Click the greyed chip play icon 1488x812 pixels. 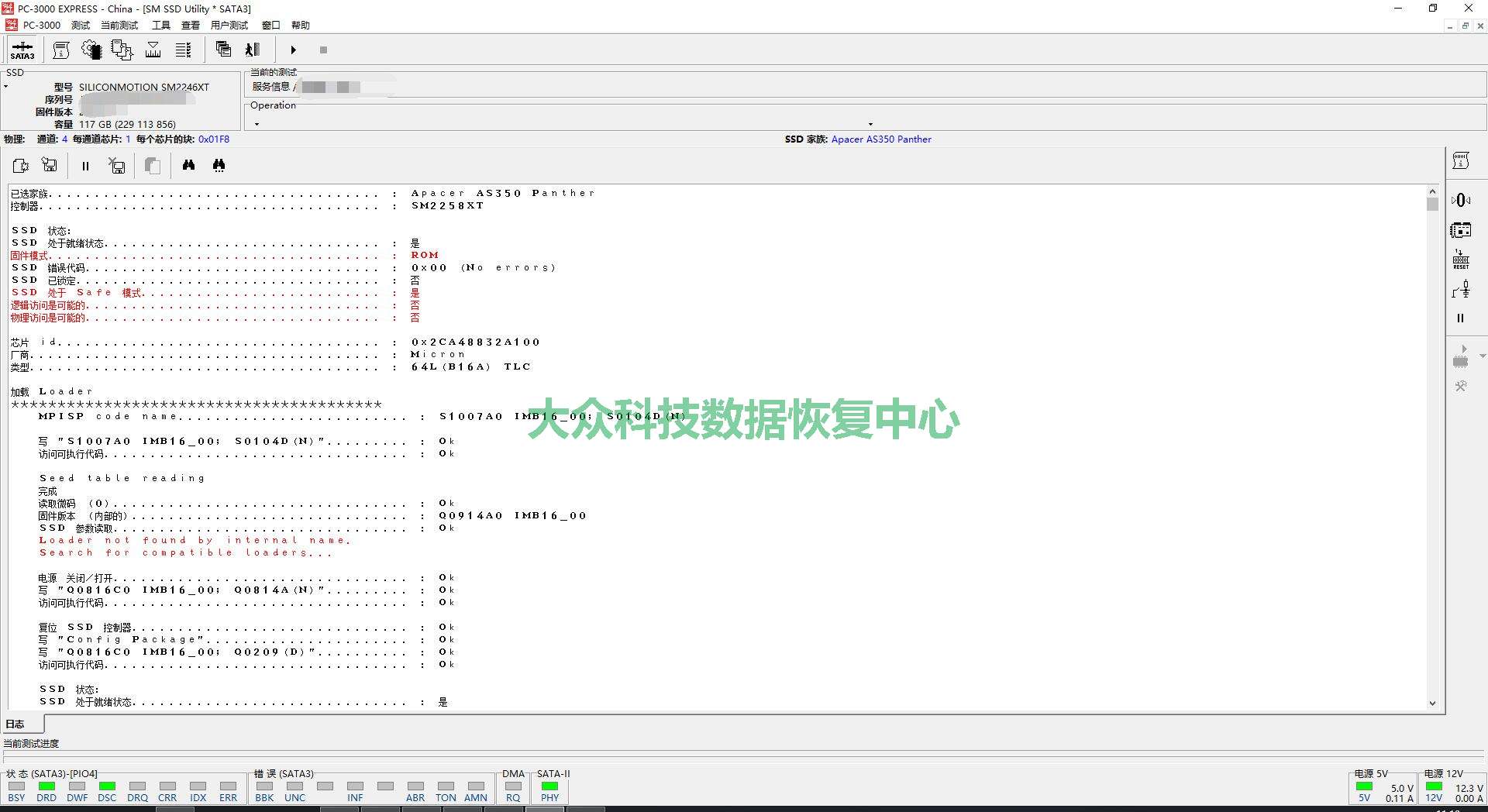tap(1461, 356)
